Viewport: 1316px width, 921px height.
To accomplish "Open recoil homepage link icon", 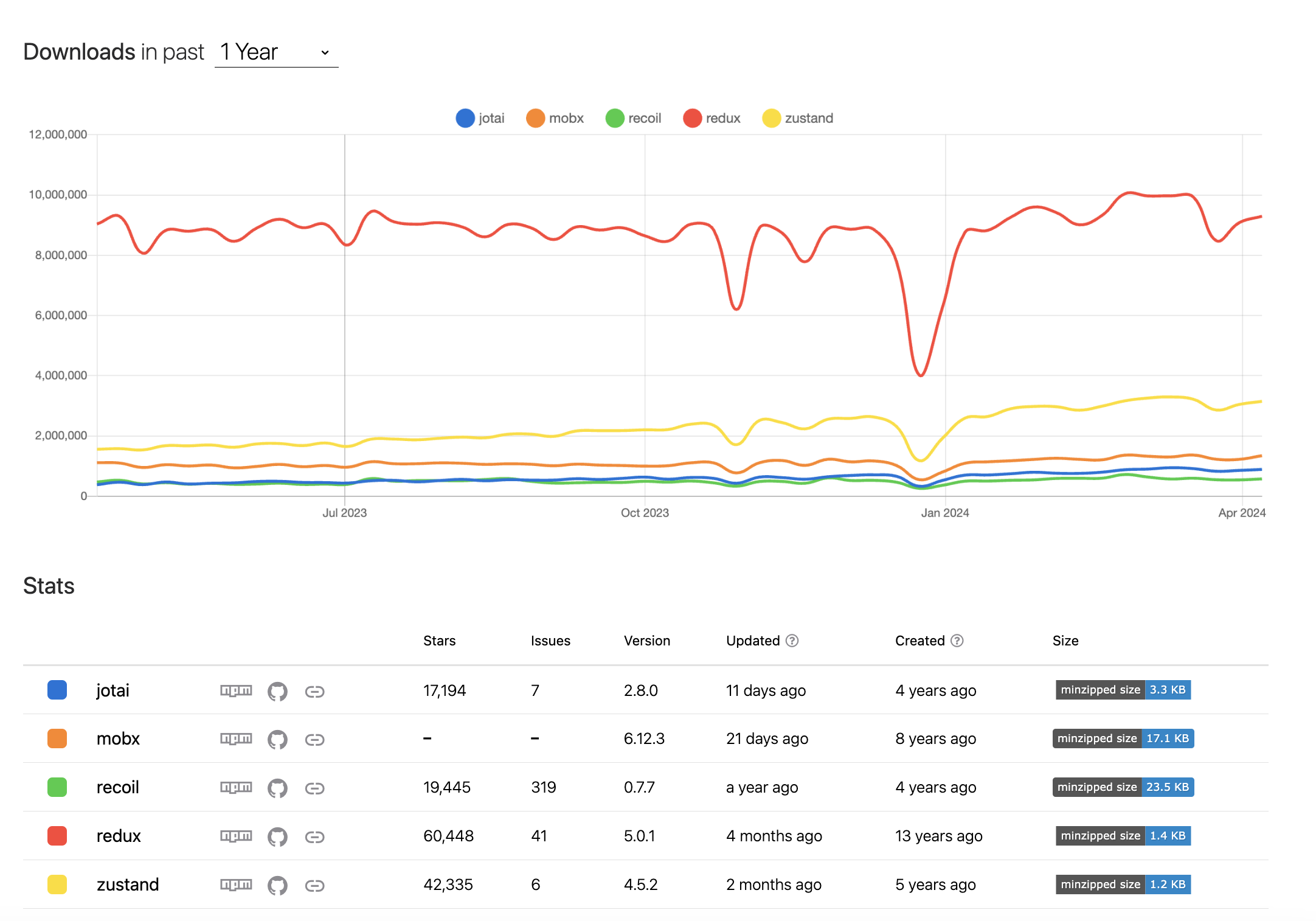I will point(314,788).
